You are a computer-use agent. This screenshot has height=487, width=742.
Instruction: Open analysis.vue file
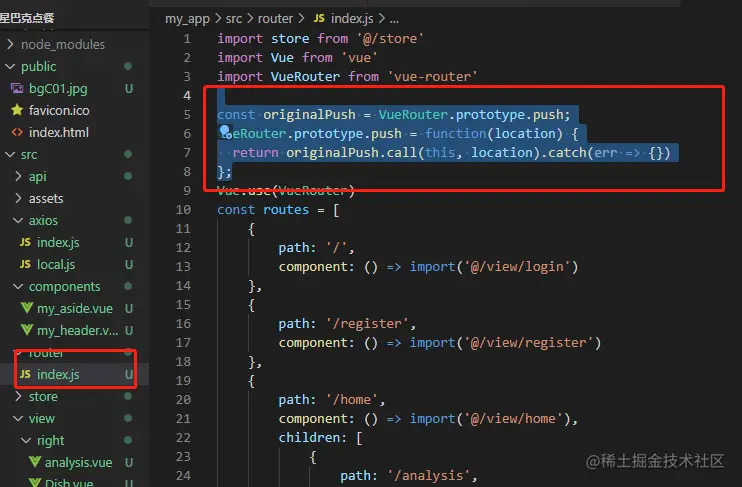(79, 462)
